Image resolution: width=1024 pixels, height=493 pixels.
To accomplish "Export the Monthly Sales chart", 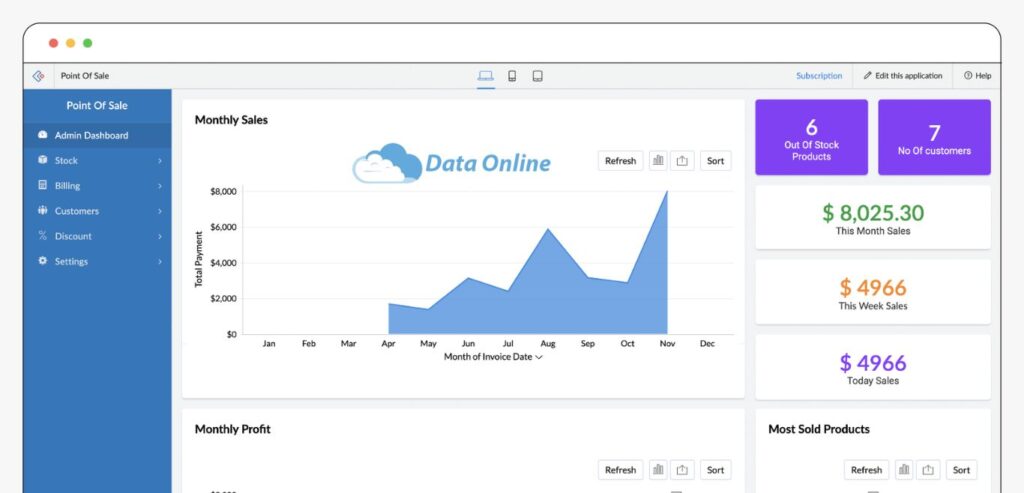I will [x=682, y=161].
